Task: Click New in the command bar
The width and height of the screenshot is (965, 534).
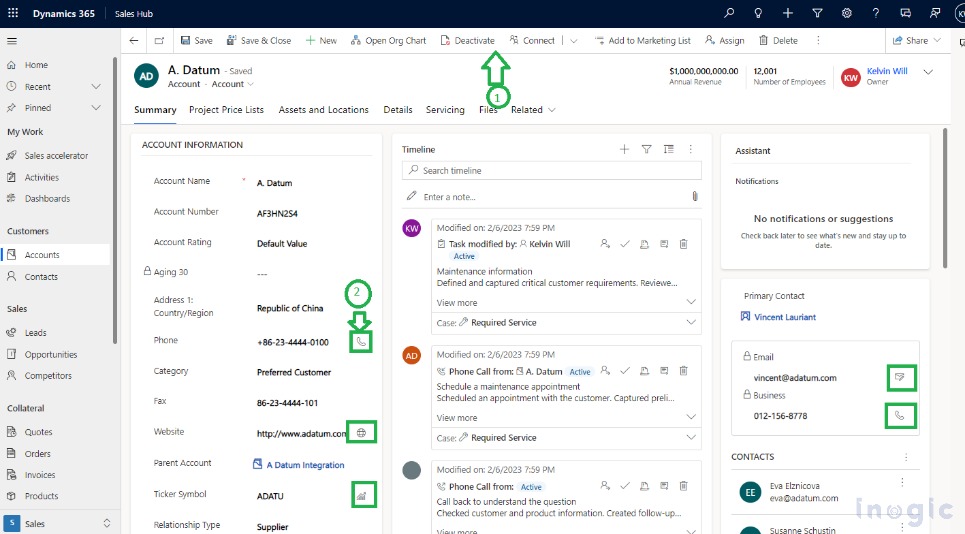Action: (x=321, y=41)
